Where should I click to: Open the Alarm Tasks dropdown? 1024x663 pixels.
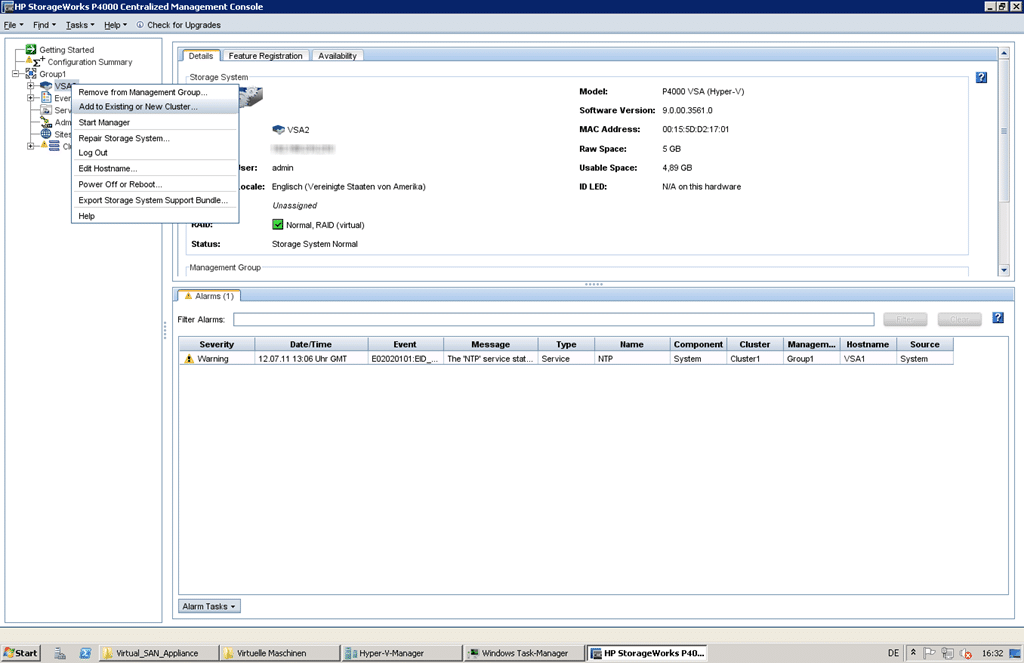[x=209, y=606]
